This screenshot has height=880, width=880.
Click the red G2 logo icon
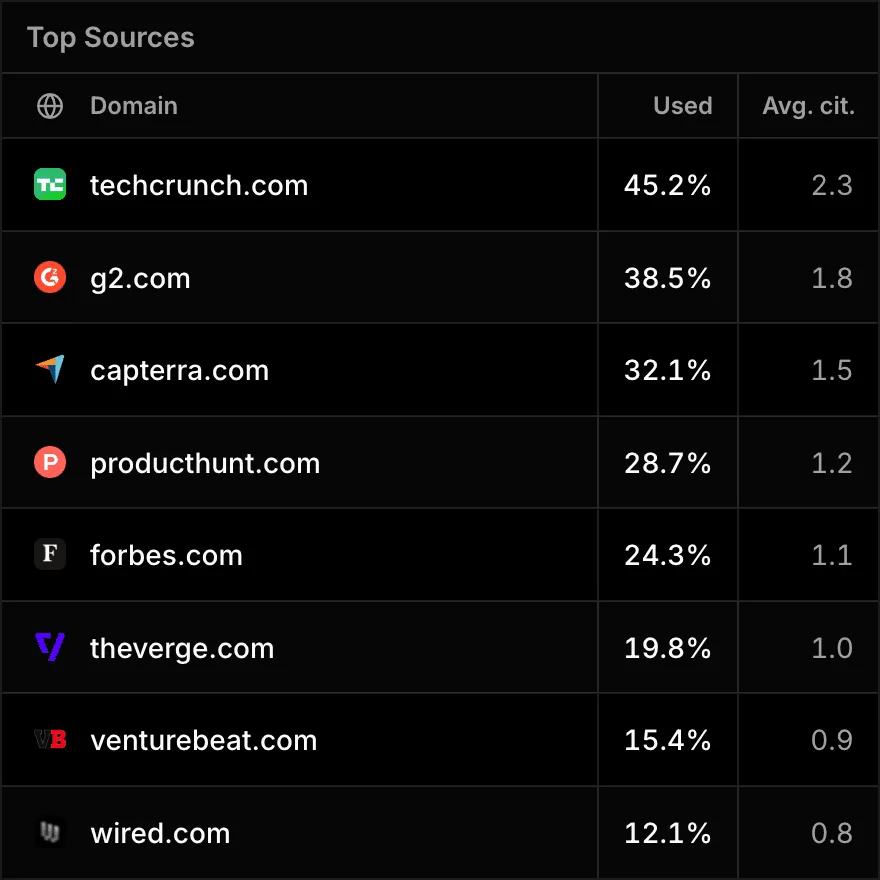(x=50, y=278)
